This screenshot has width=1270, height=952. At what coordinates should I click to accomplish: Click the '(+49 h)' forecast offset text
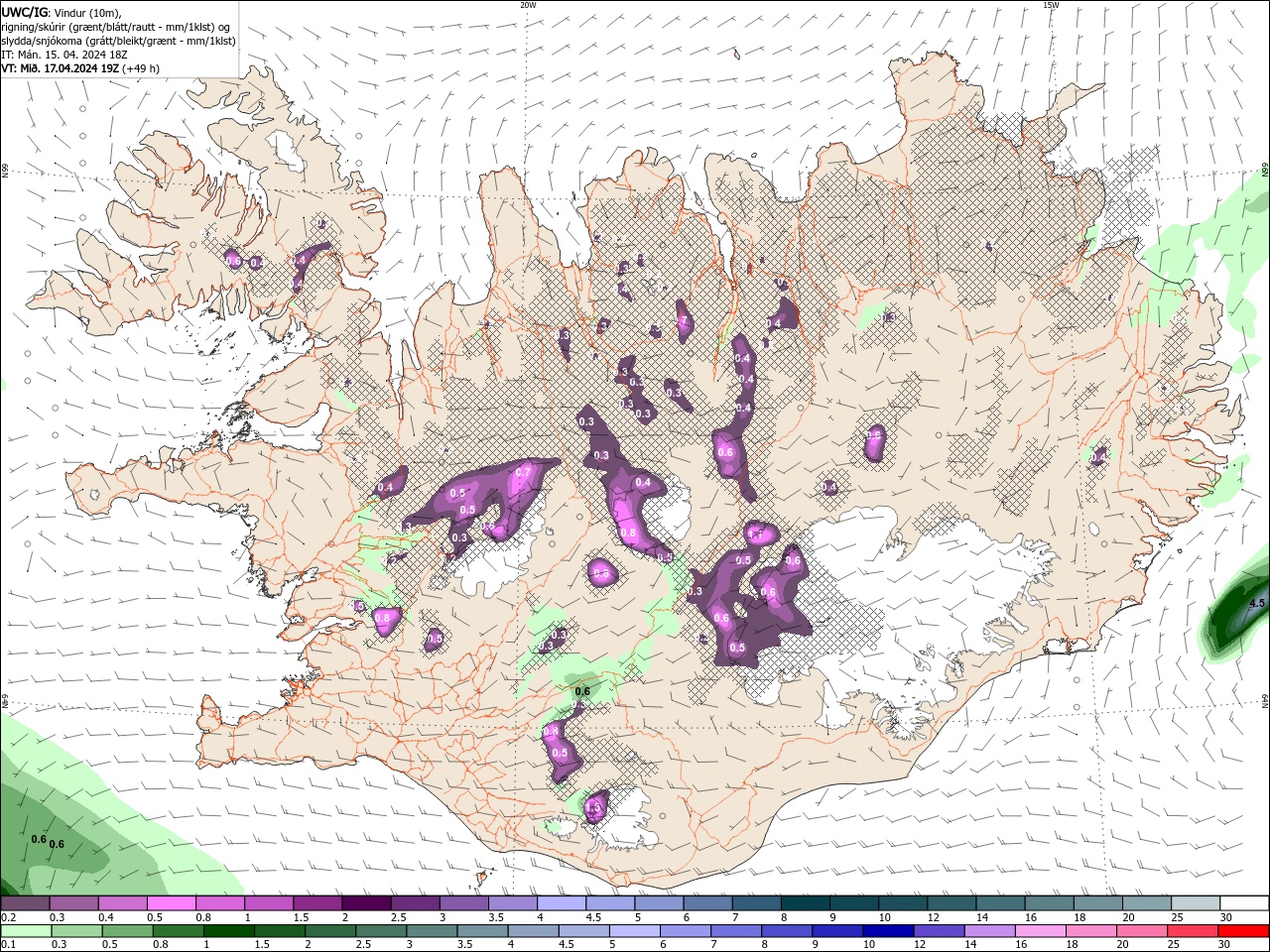point(142,68)
